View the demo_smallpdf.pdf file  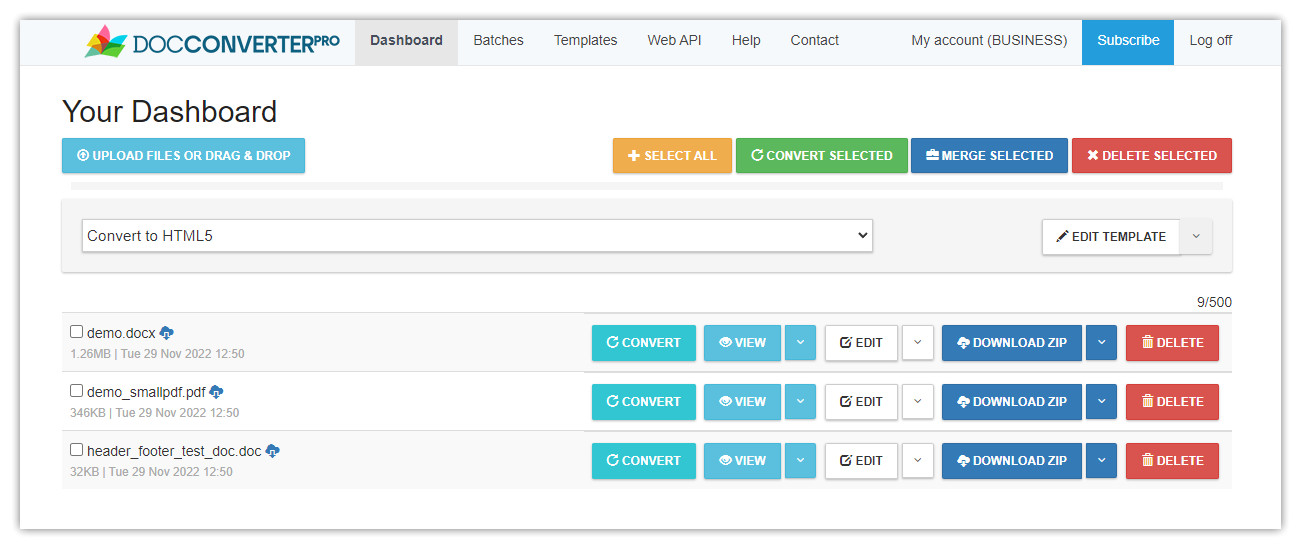tap(742, 402)
